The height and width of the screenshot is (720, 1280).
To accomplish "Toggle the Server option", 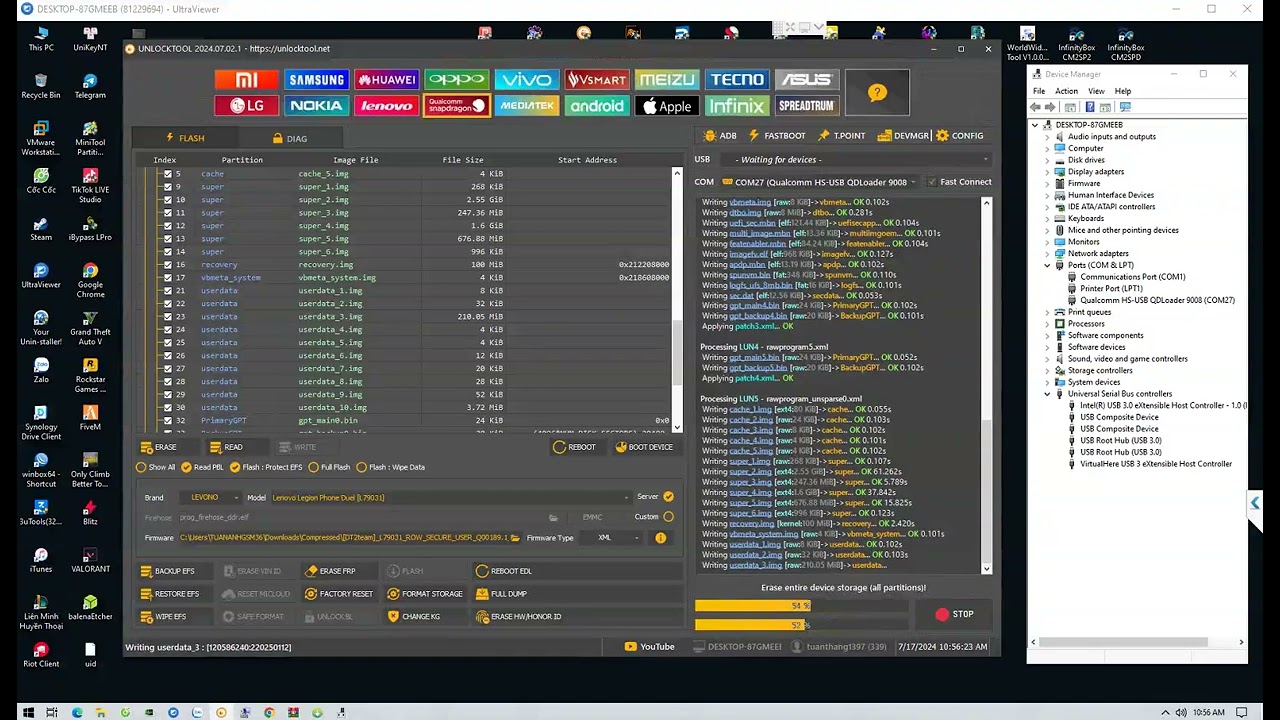I will tap(668, 497).
